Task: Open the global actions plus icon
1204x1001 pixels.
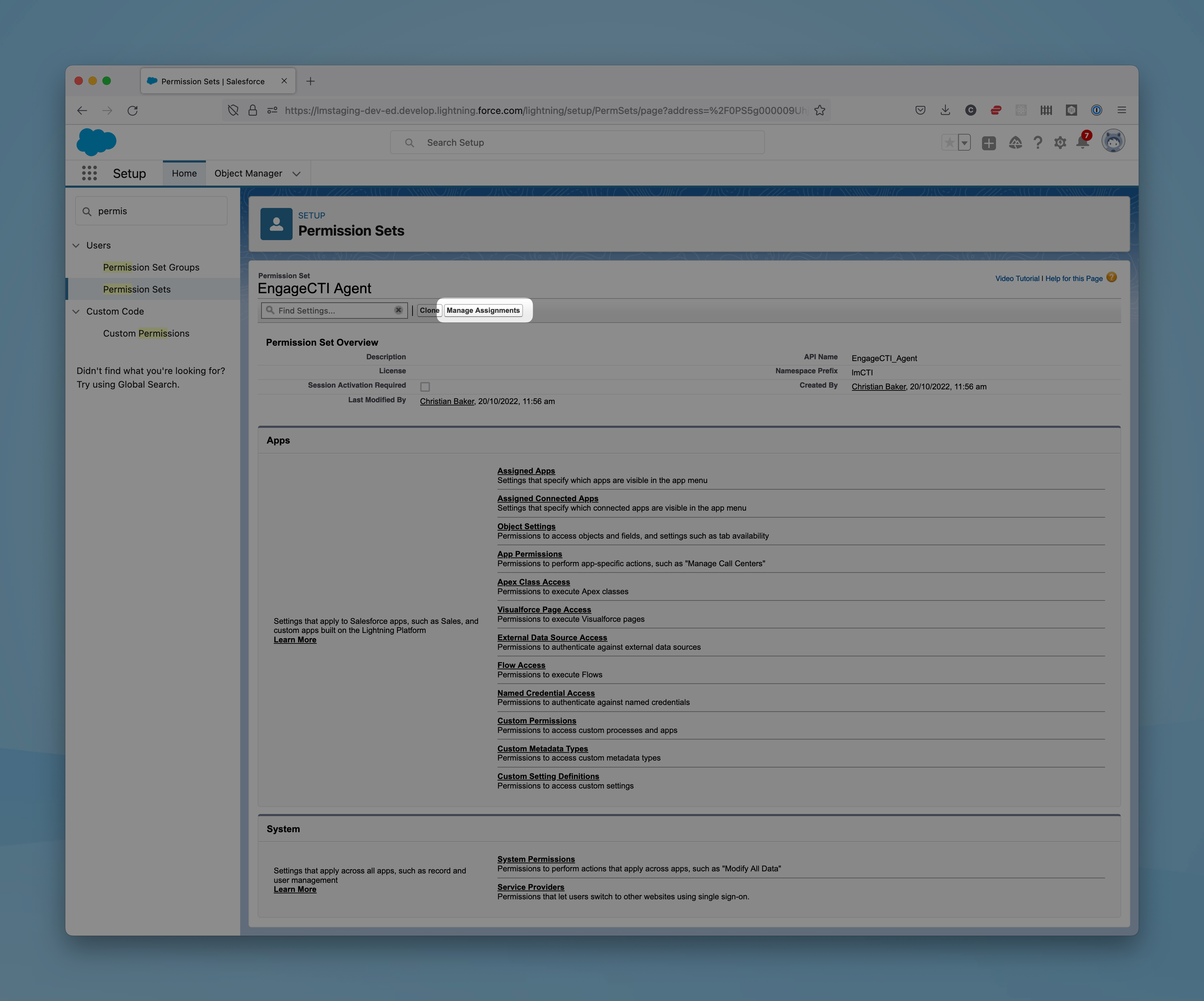Action: [x=988, y=143]
